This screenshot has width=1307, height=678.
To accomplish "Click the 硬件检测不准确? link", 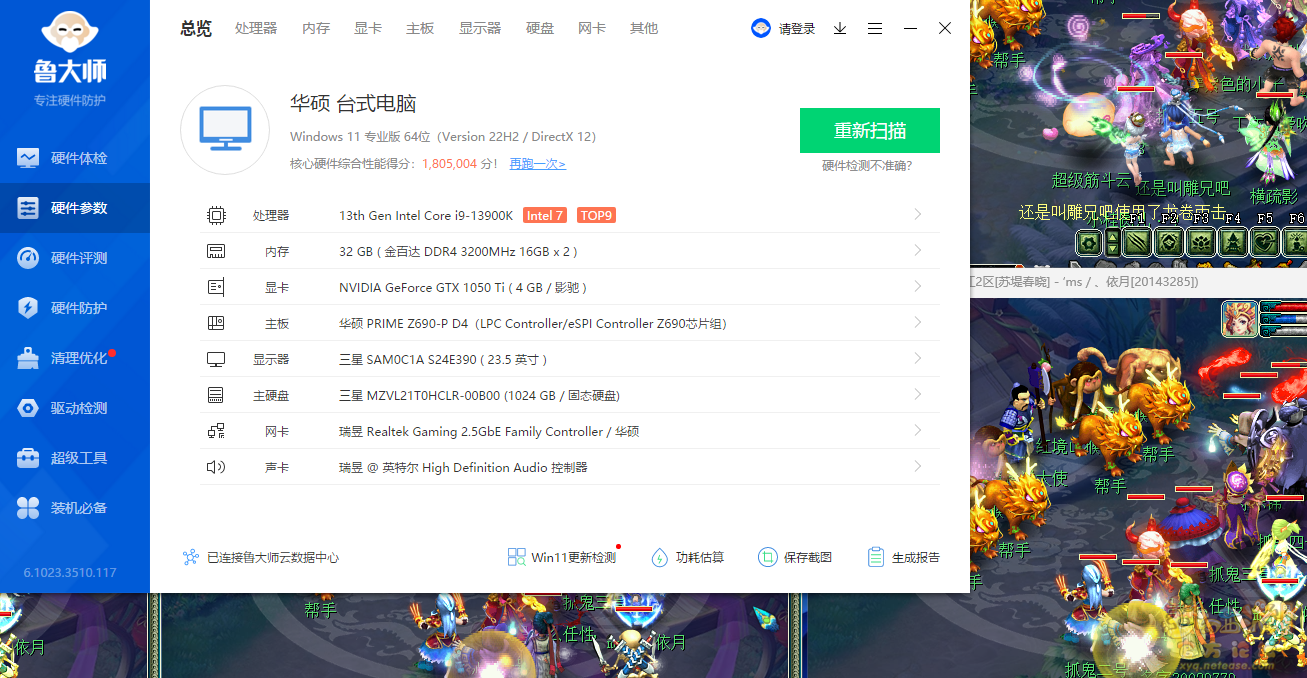I will [867, 166].
